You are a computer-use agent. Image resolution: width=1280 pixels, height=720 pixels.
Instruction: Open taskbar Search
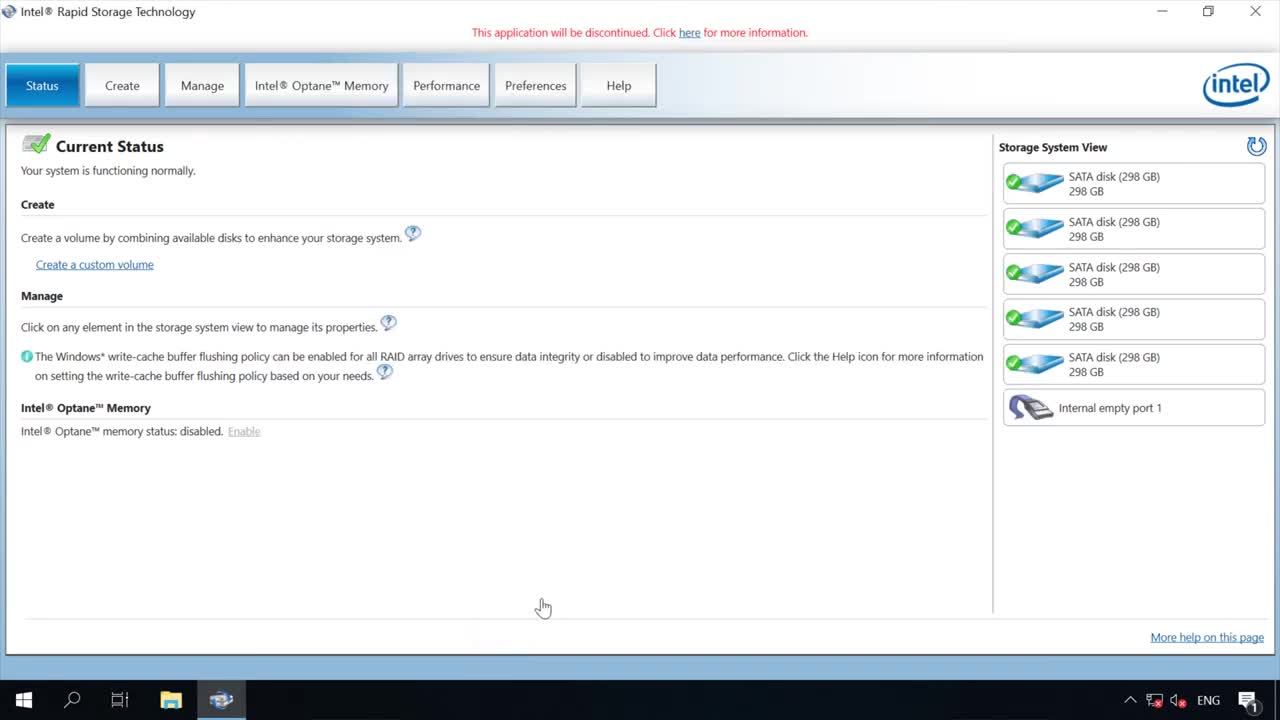coord(72,700)
